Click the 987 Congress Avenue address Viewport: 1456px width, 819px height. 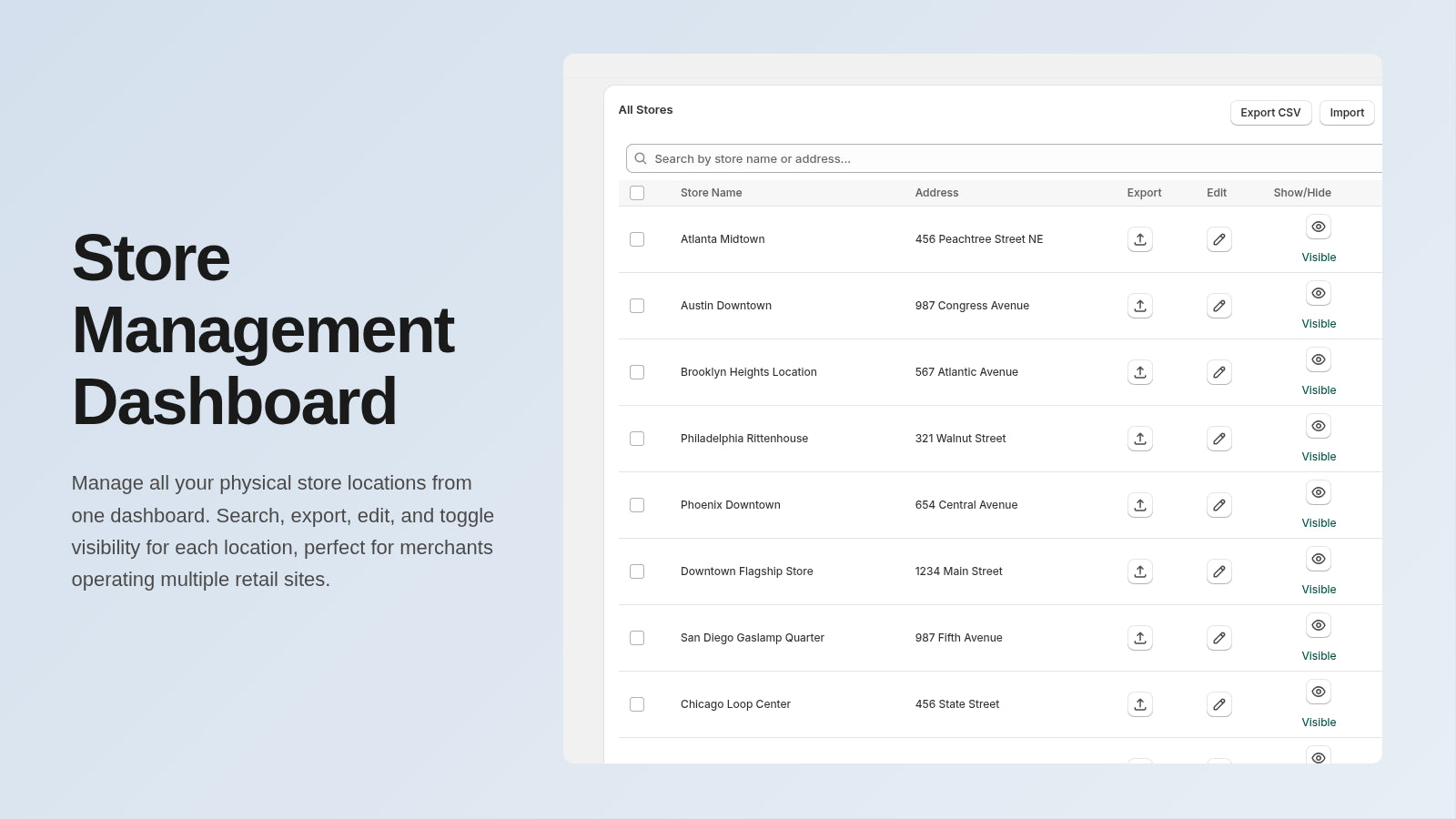[x=972, y=306]
